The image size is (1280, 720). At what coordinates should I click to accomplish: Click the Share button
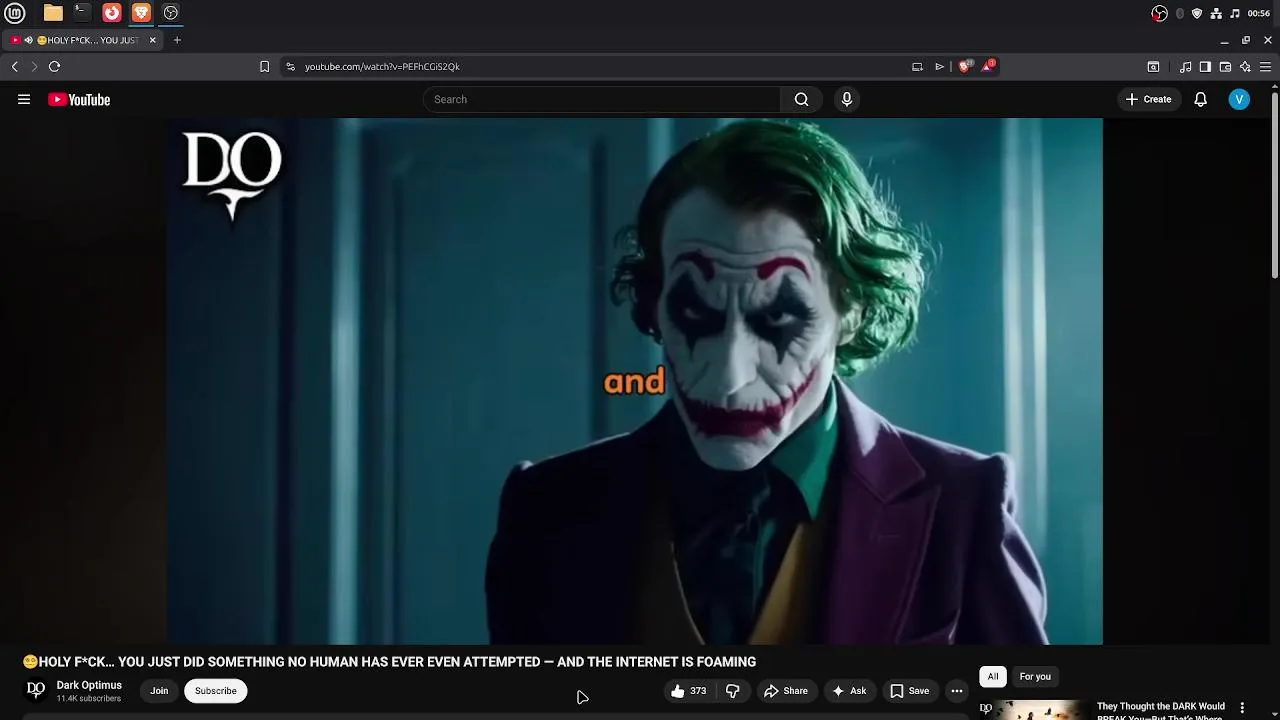786,691
